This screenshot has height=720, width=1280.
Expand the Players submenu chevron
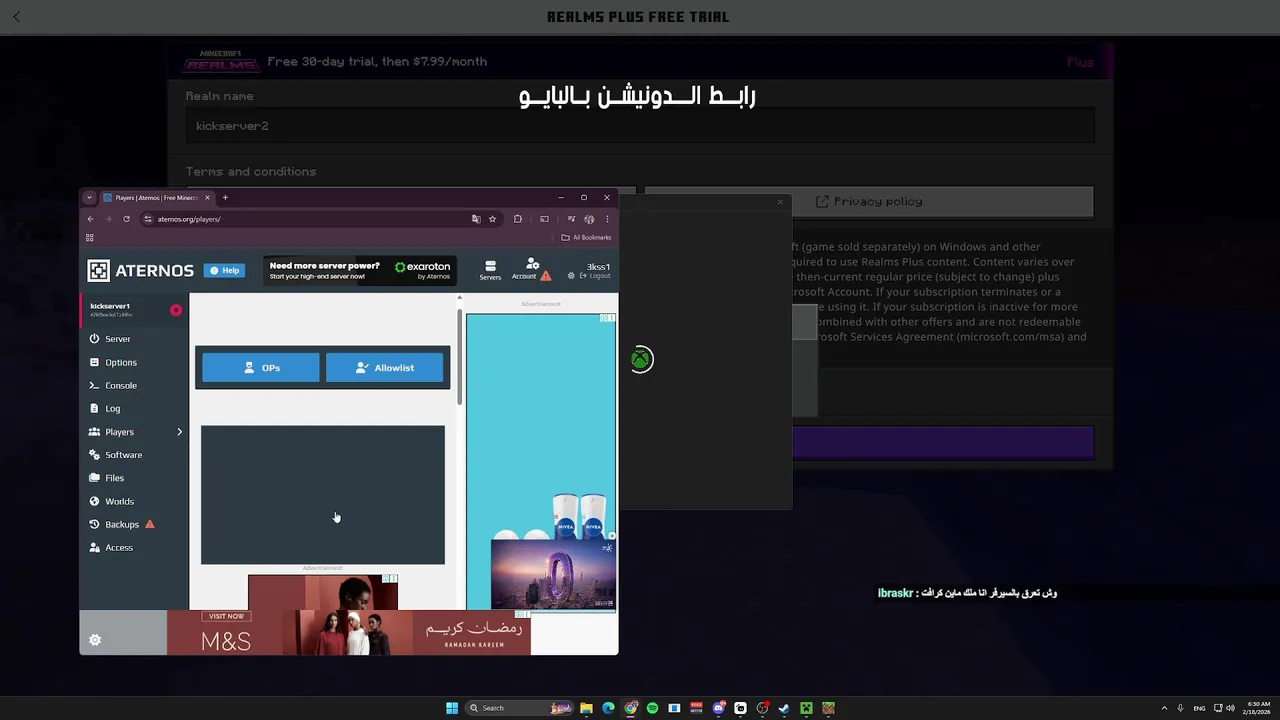coord(179,432)
